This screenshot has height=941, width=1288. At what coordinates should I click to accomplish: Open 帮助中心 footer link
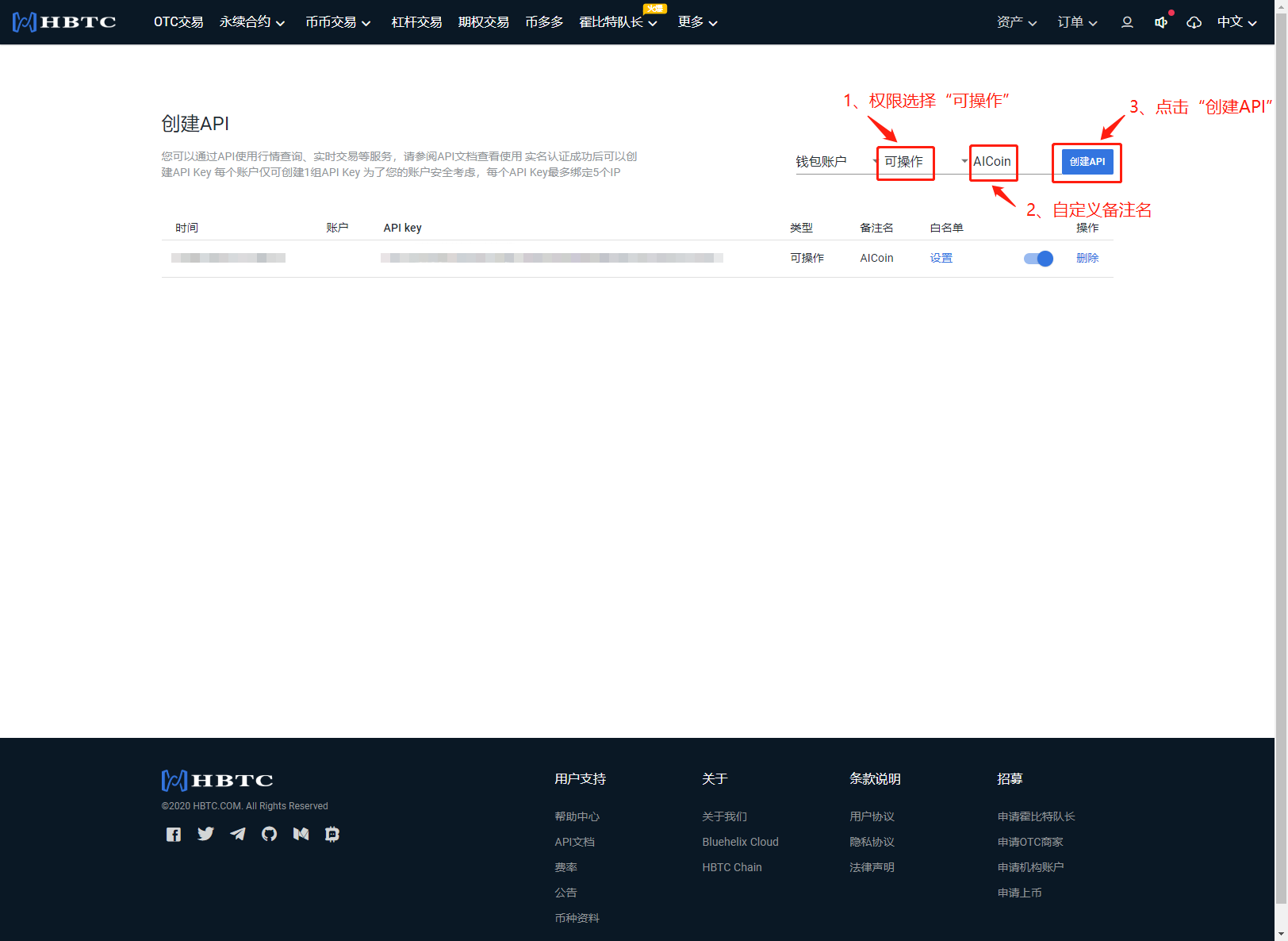(x=577, y=816)
